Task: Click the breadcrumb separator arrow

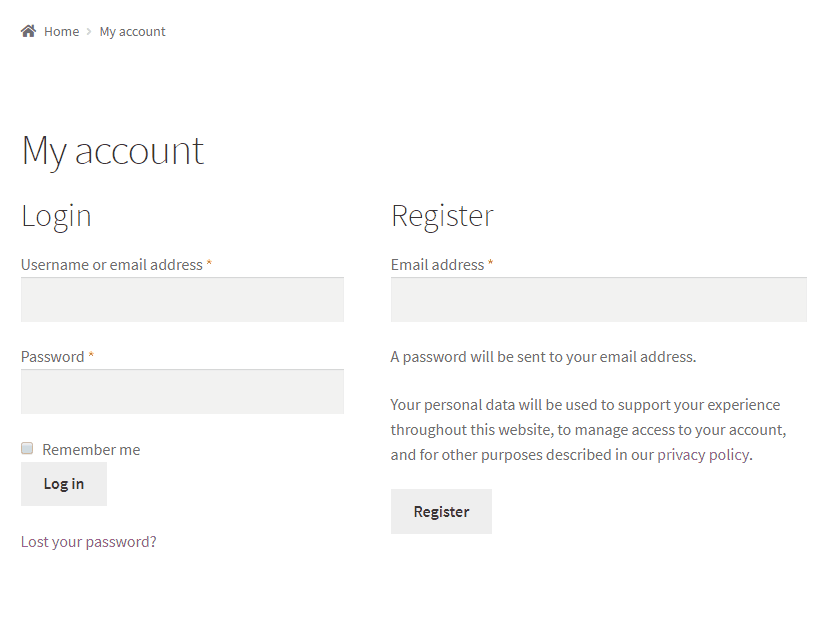Action: point(88,31)
